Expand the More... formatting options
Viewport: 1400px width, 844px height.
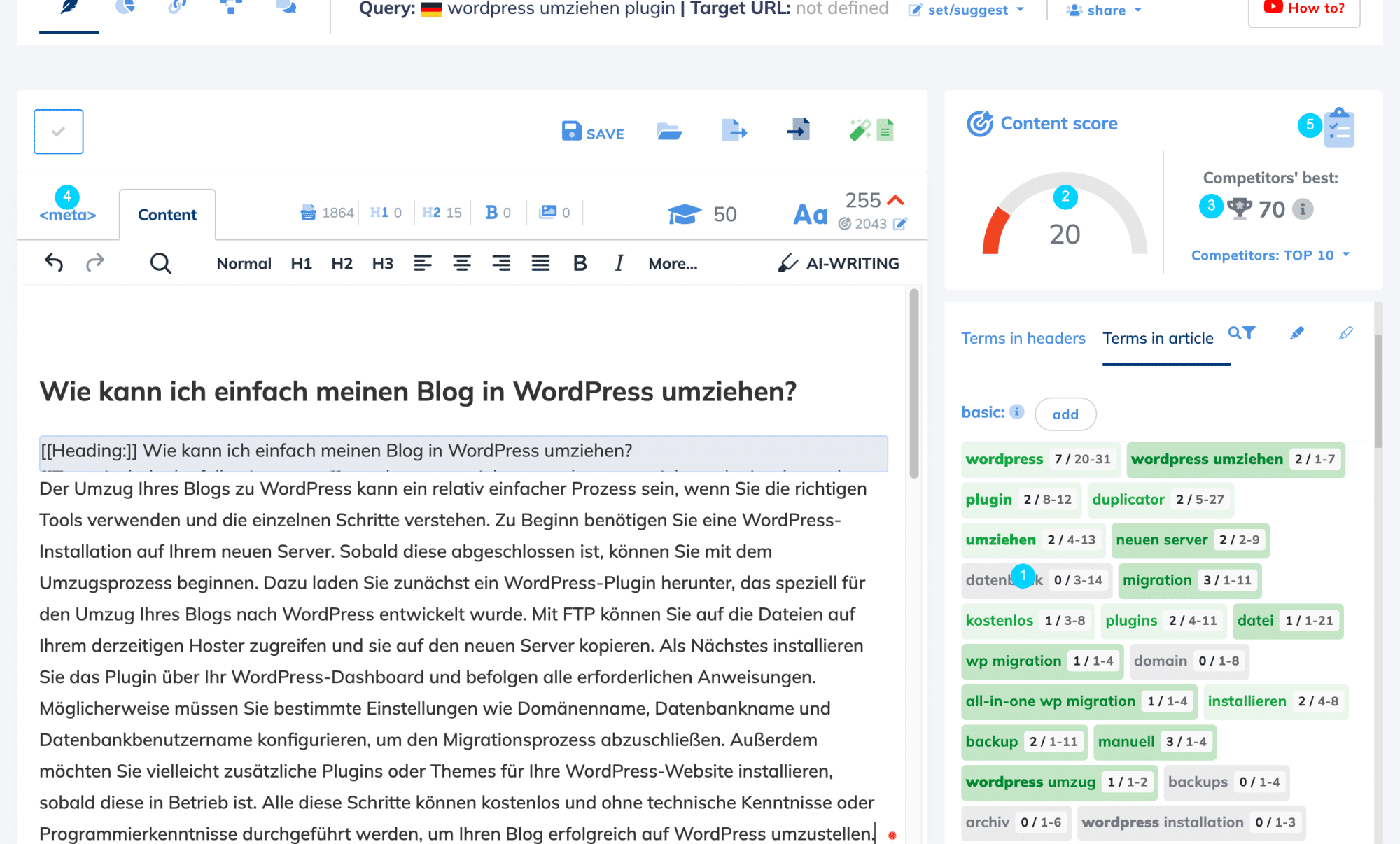pyautogui.click(x=673, y=264)
